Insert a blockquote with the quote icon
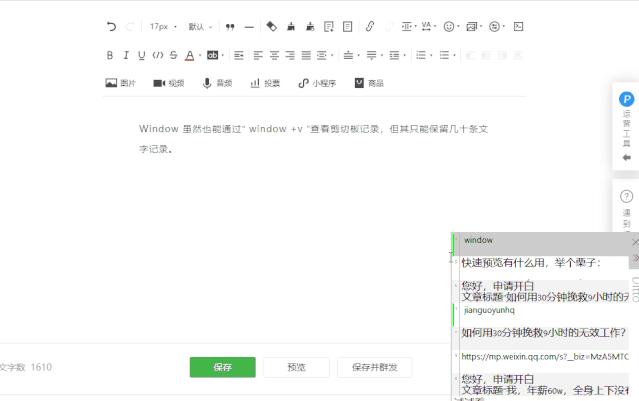Screen dimensions: 639x401 pyautogui.click(x=230, y=27)
